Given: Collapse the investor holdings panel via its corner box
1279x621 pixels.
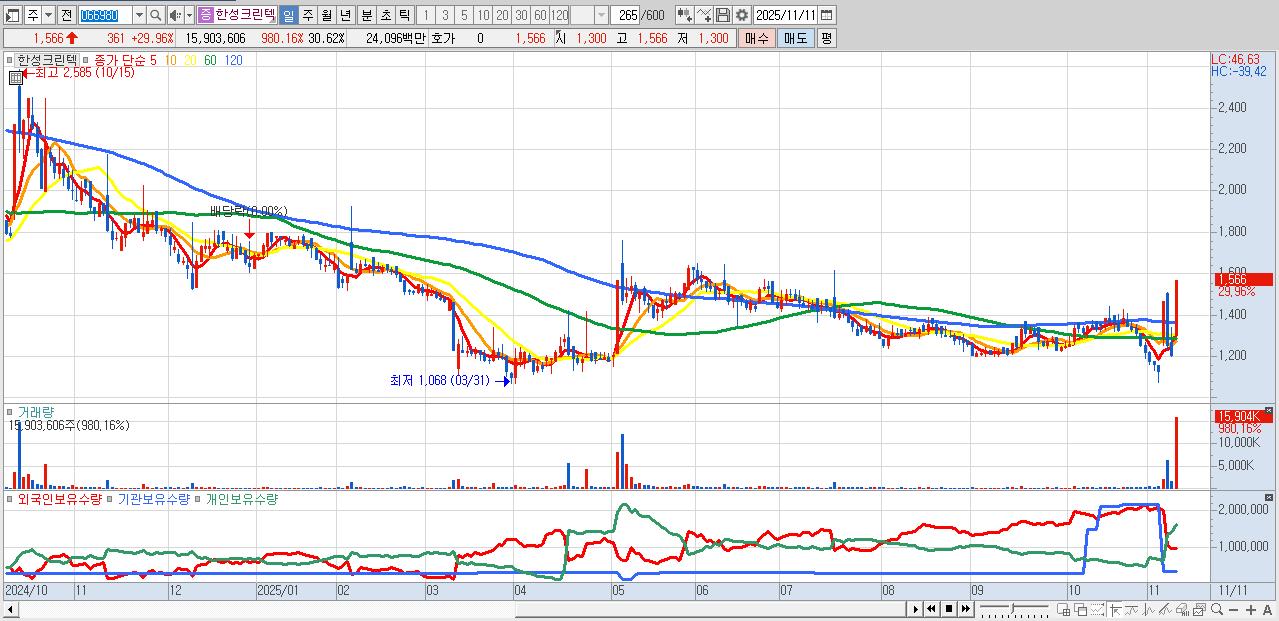Looking at the screenshot, I should [1269, 496].
